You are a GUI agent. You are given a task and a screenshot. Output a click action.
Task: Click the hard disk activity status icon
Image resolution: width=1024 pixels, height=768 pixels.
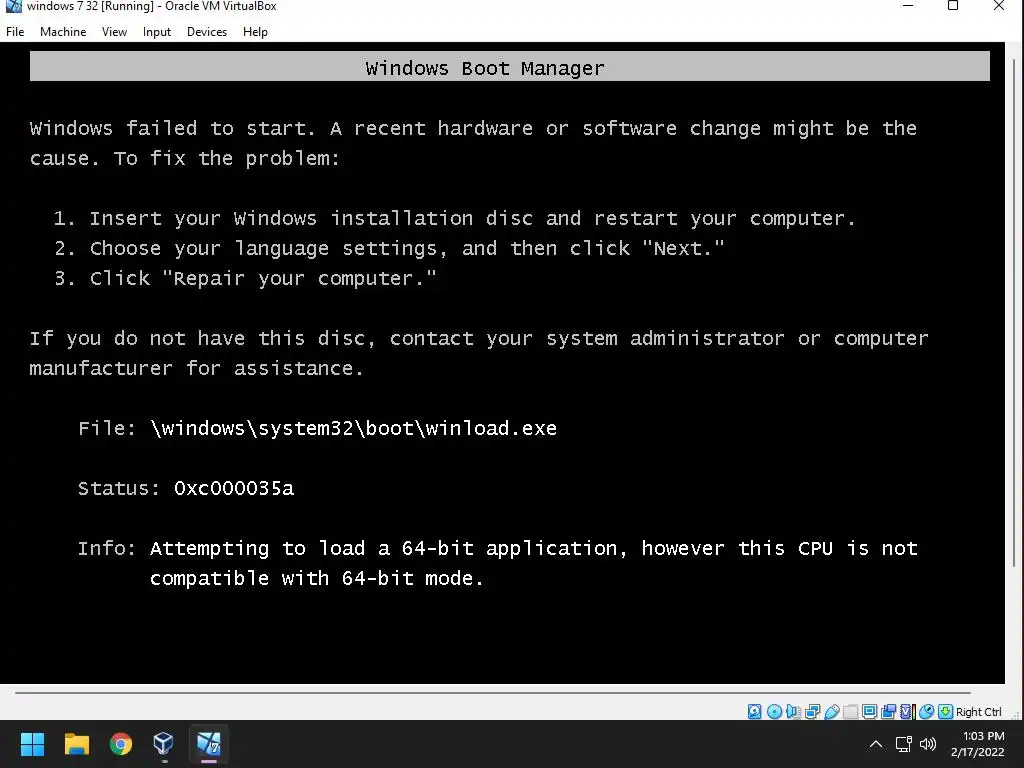point(754,711)
